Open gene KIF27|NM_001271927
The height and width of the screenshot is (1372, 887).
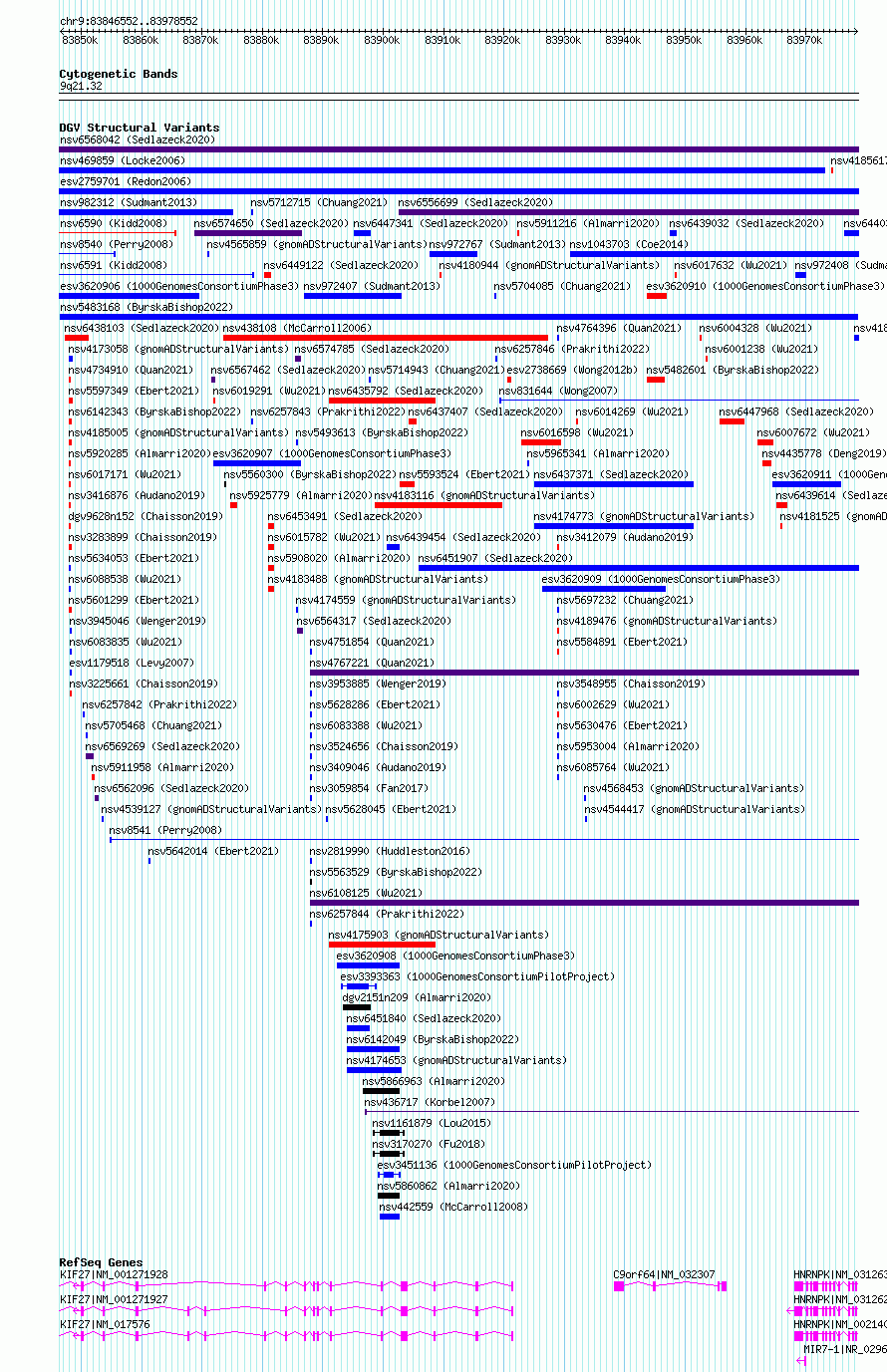coord(114,1299)
